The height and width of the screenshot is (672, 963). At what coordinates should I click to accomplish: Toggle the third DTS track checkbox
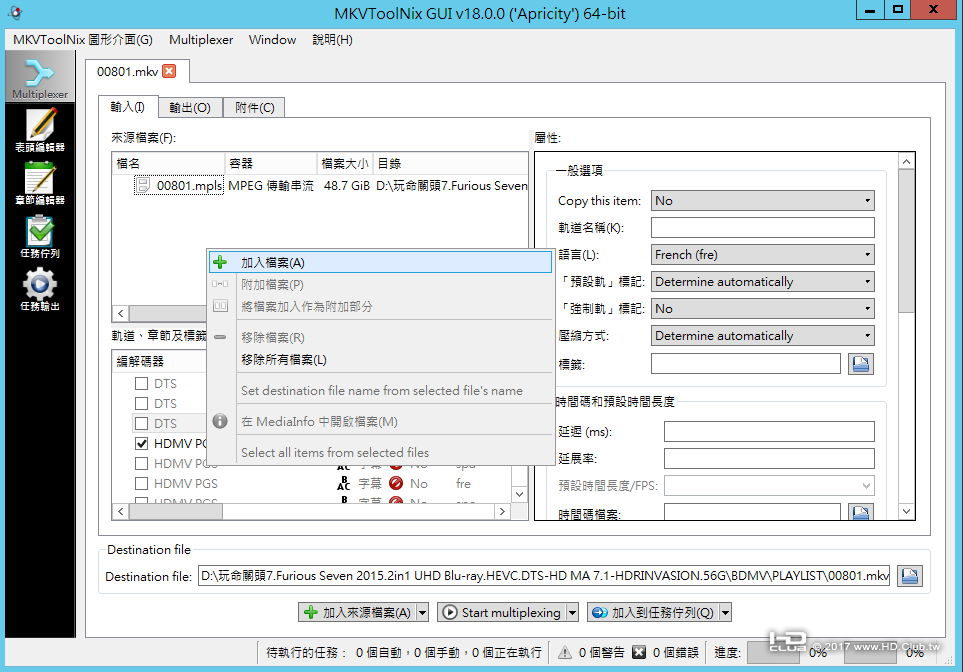click(141, 423)
